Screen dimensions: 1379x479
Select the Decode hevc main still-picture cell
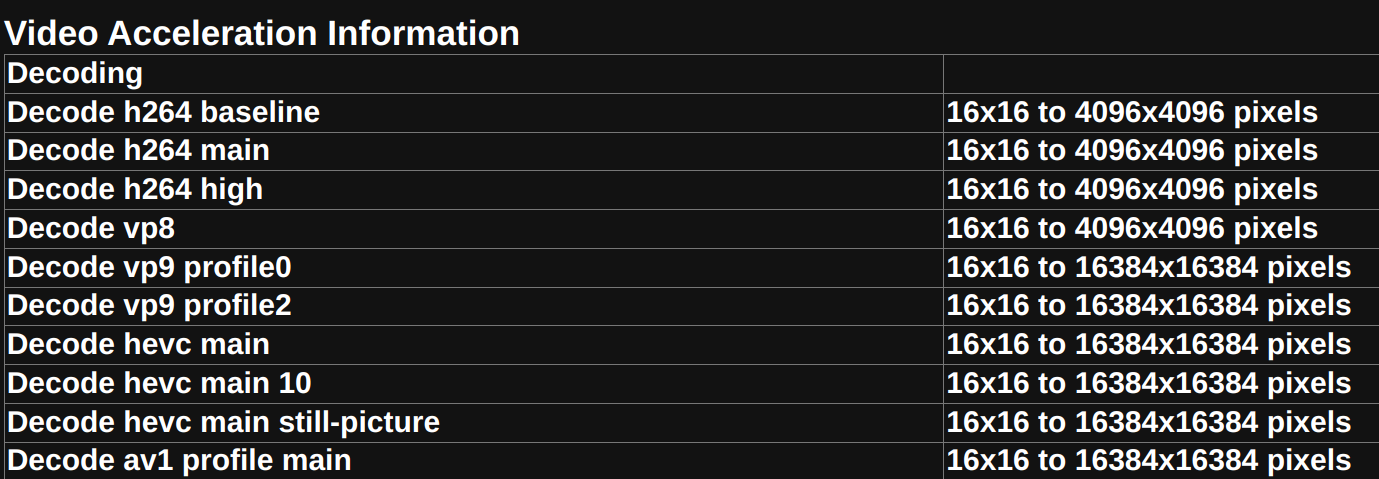[474, 422]
